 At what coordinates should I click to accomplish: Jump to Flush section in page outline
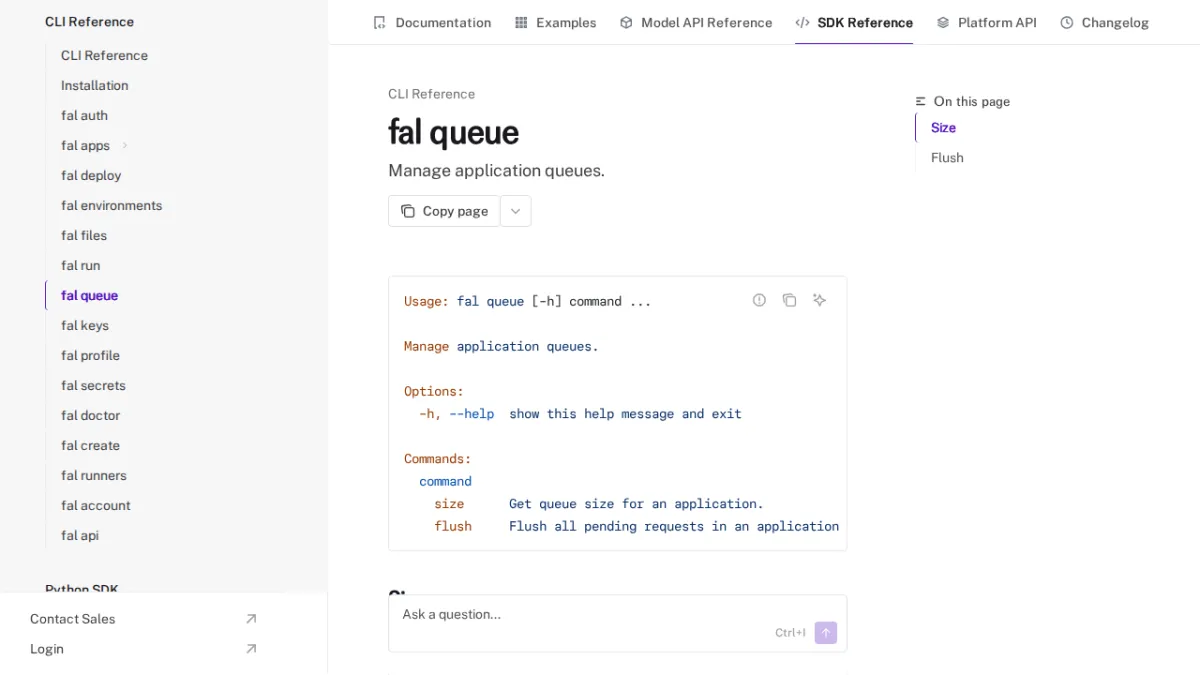coord(947,157)
